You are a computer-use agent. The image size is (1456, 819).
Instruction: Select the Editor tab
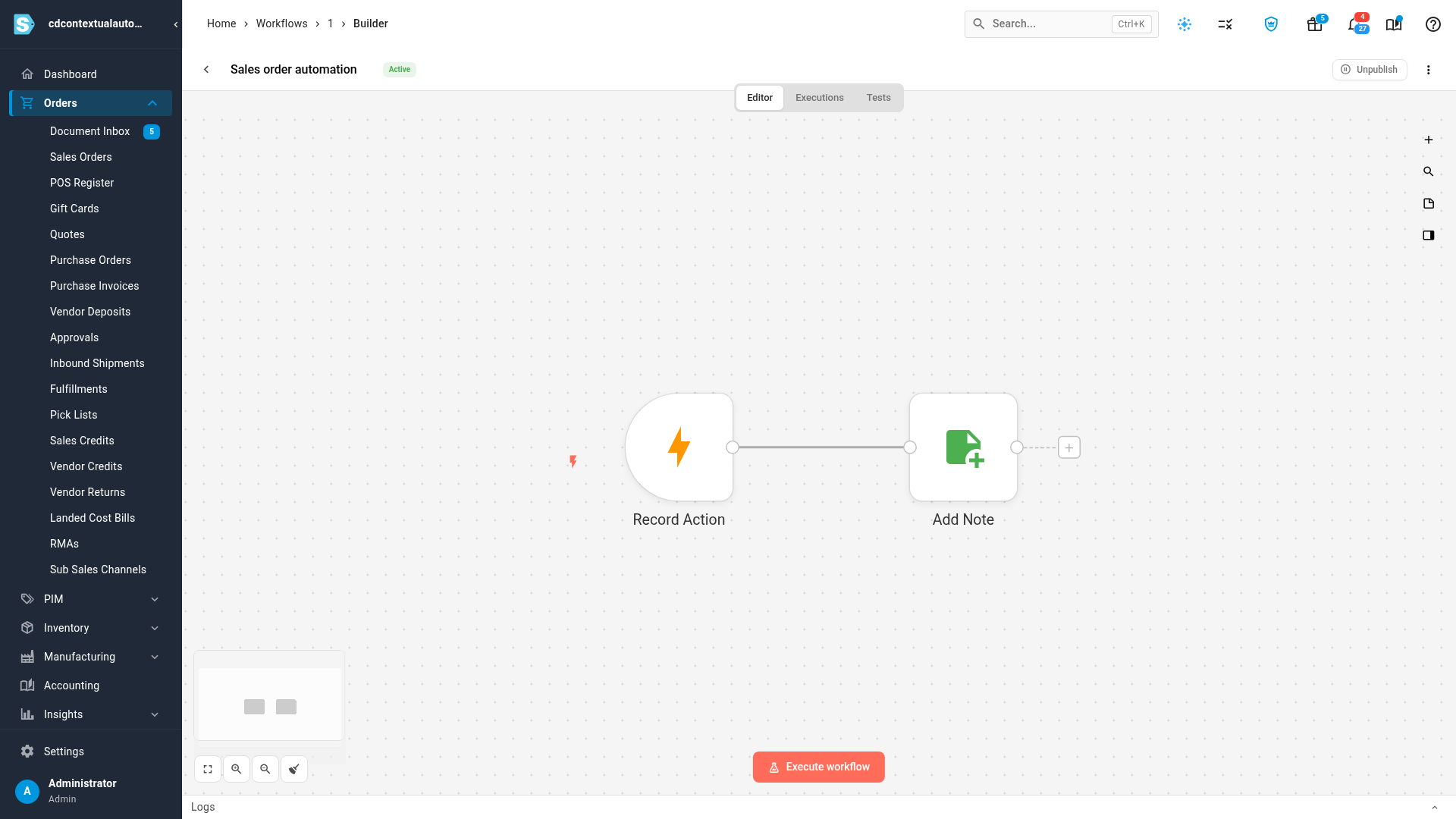click(x=760, y=98)
